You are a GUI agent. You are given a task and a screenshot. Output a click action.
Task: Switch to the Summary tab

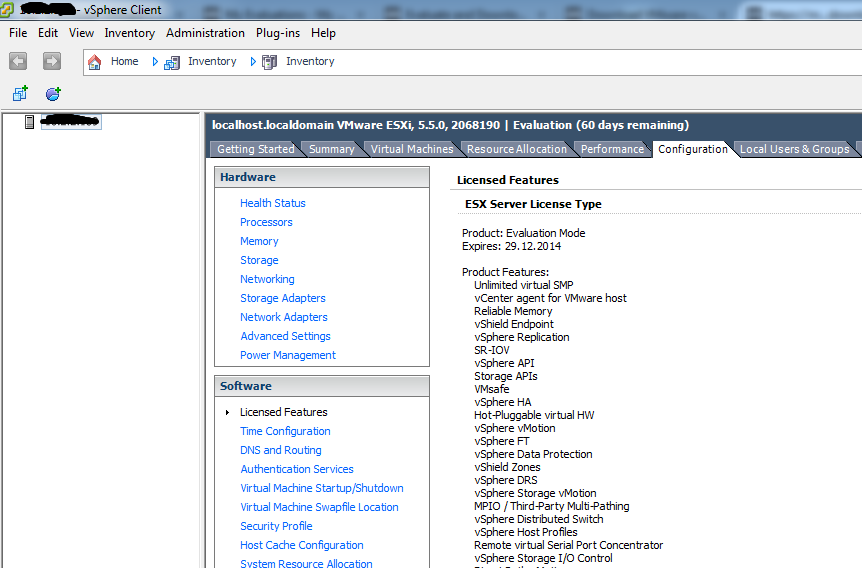(331, 149)
